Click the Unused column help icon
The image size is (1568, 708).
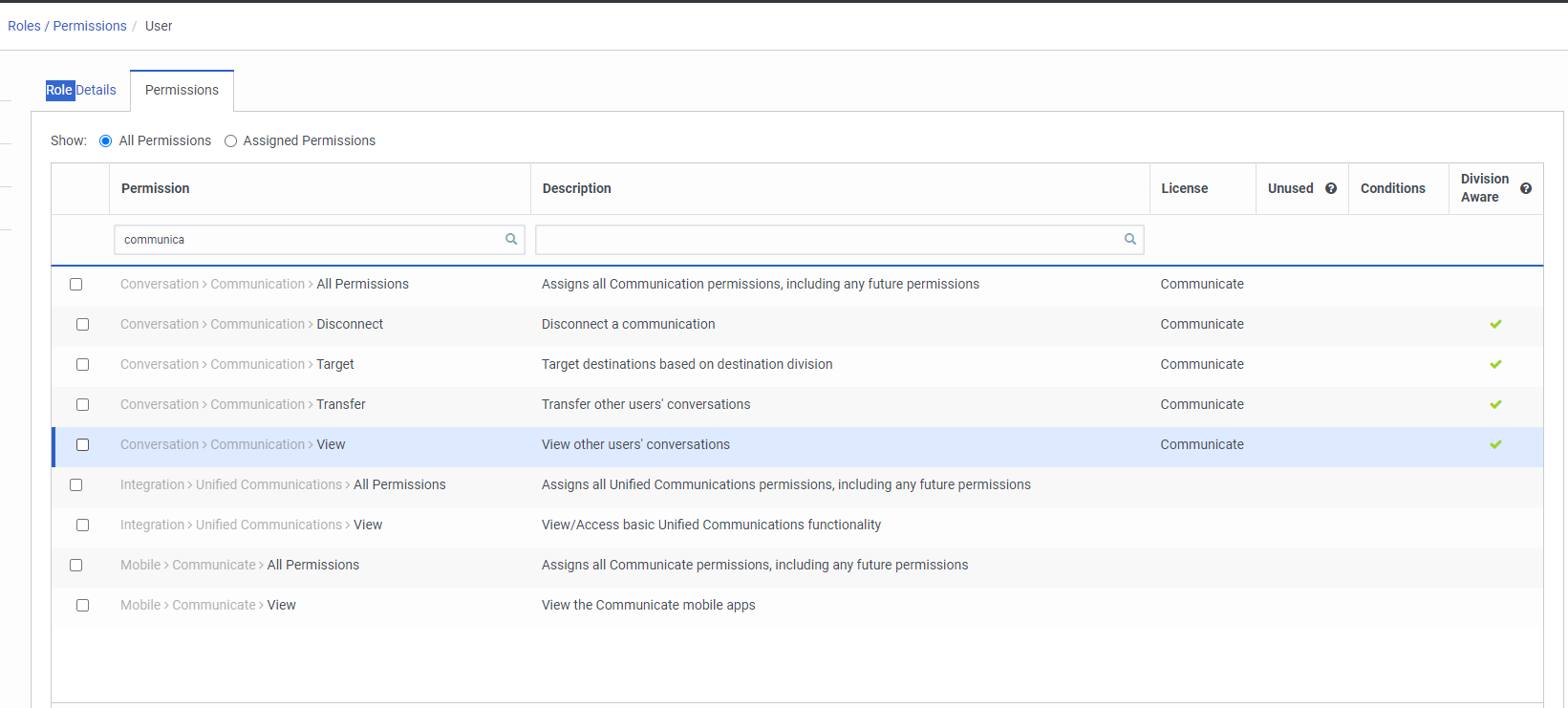point(1331,189)
